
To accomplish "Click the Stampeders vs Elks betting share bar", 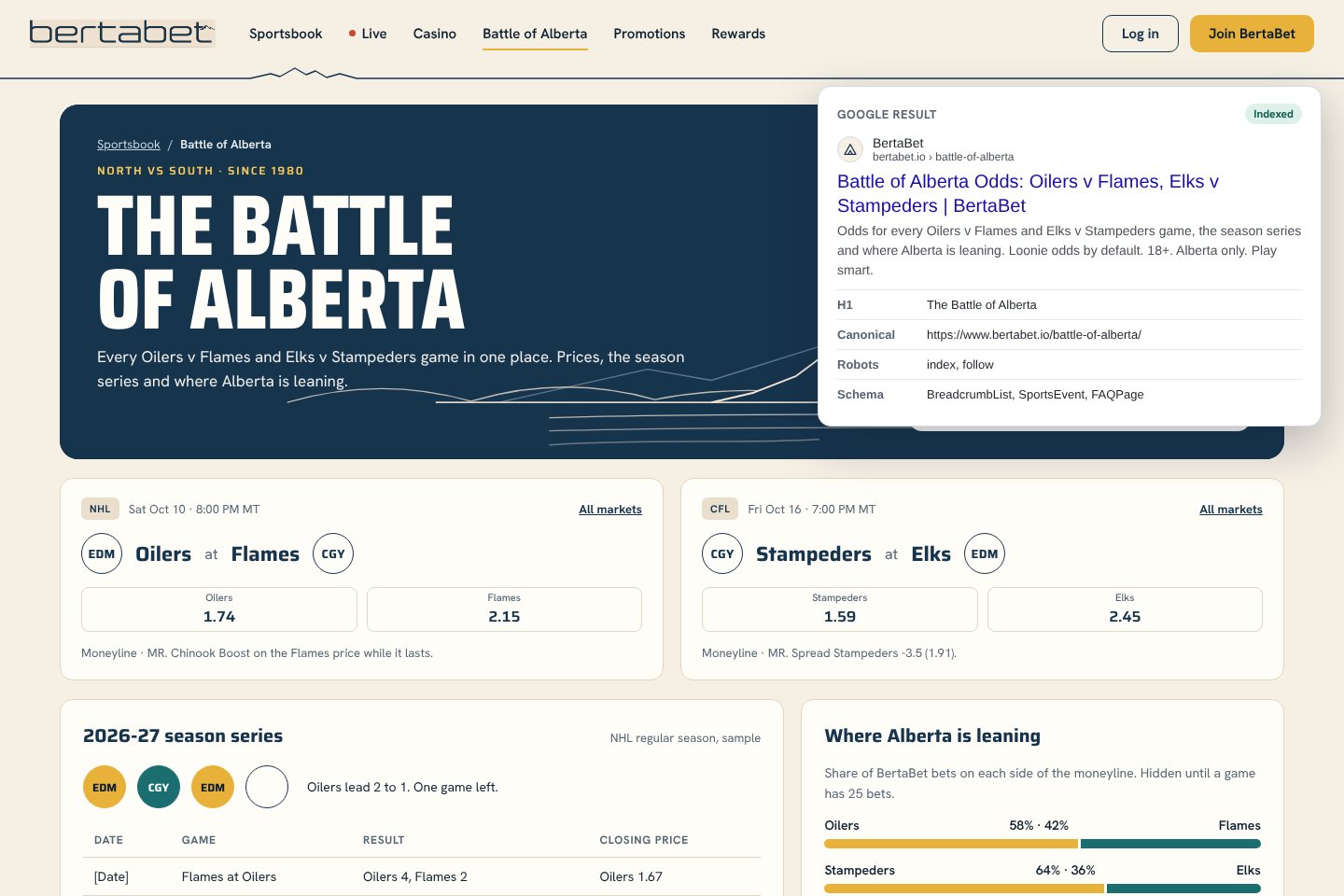I will tap(1043, 889).
